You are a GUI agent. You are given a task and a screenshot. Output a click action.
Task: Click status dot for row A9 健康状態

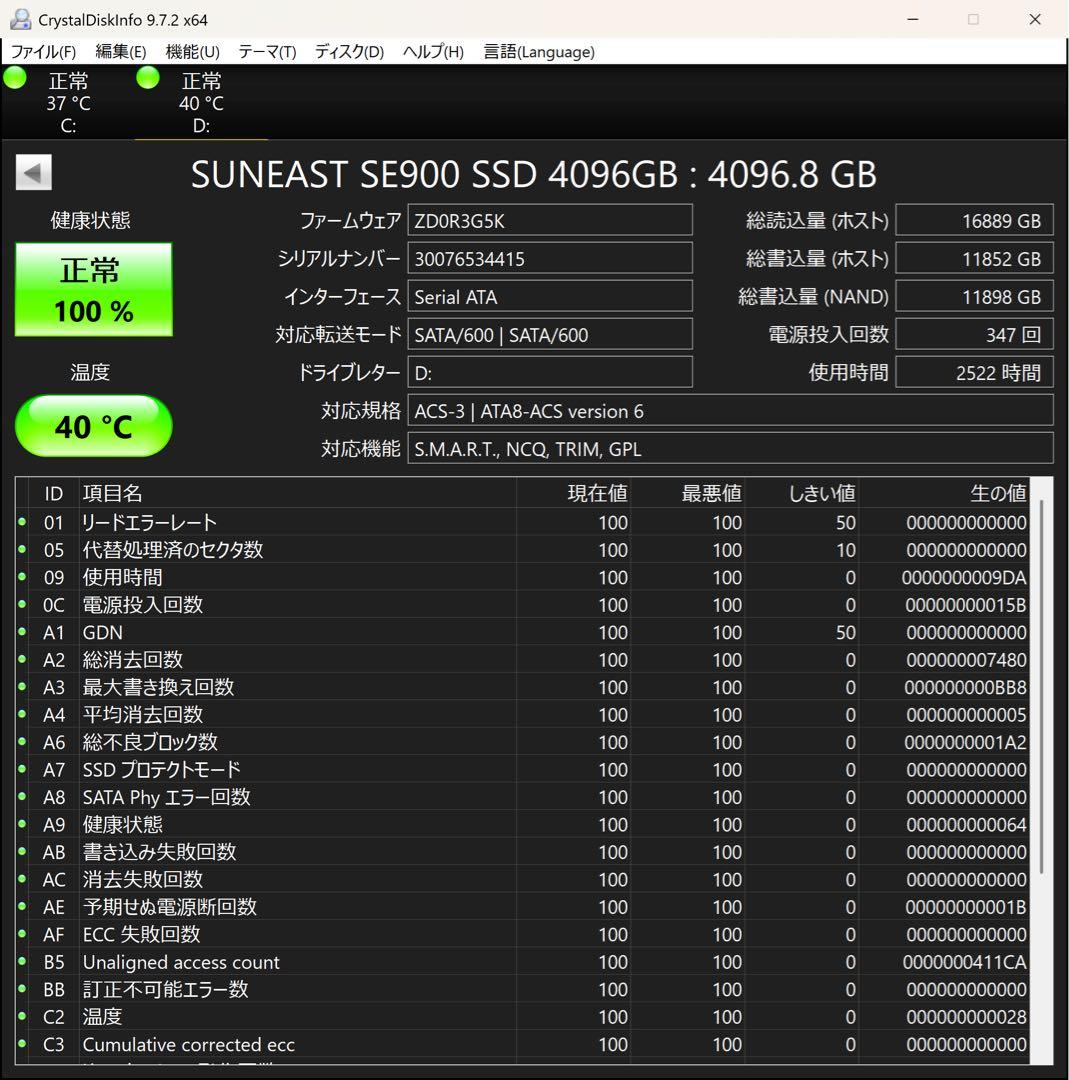pos(22,824)
